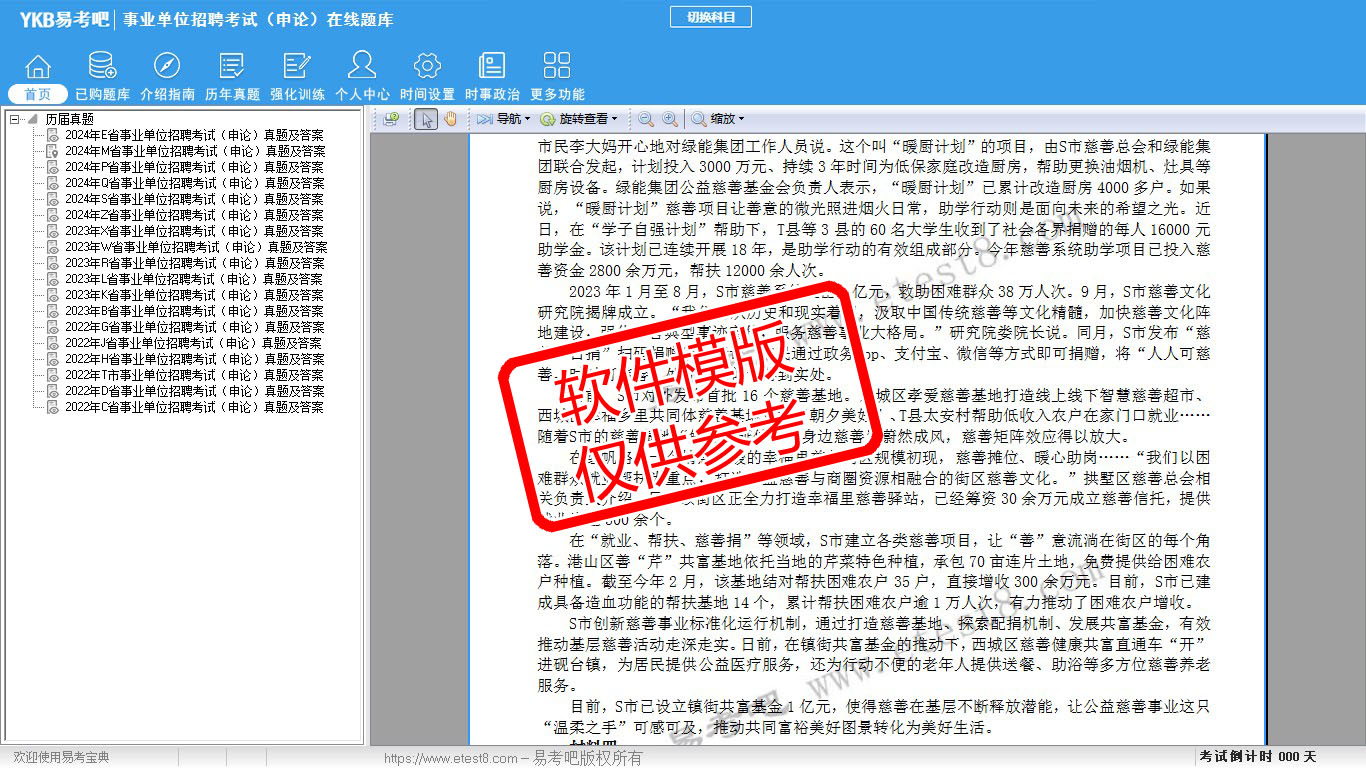Screen dimensions: 1366x768
Task: Open 时间设置 gear icon
Action: (x=427, y=67)
